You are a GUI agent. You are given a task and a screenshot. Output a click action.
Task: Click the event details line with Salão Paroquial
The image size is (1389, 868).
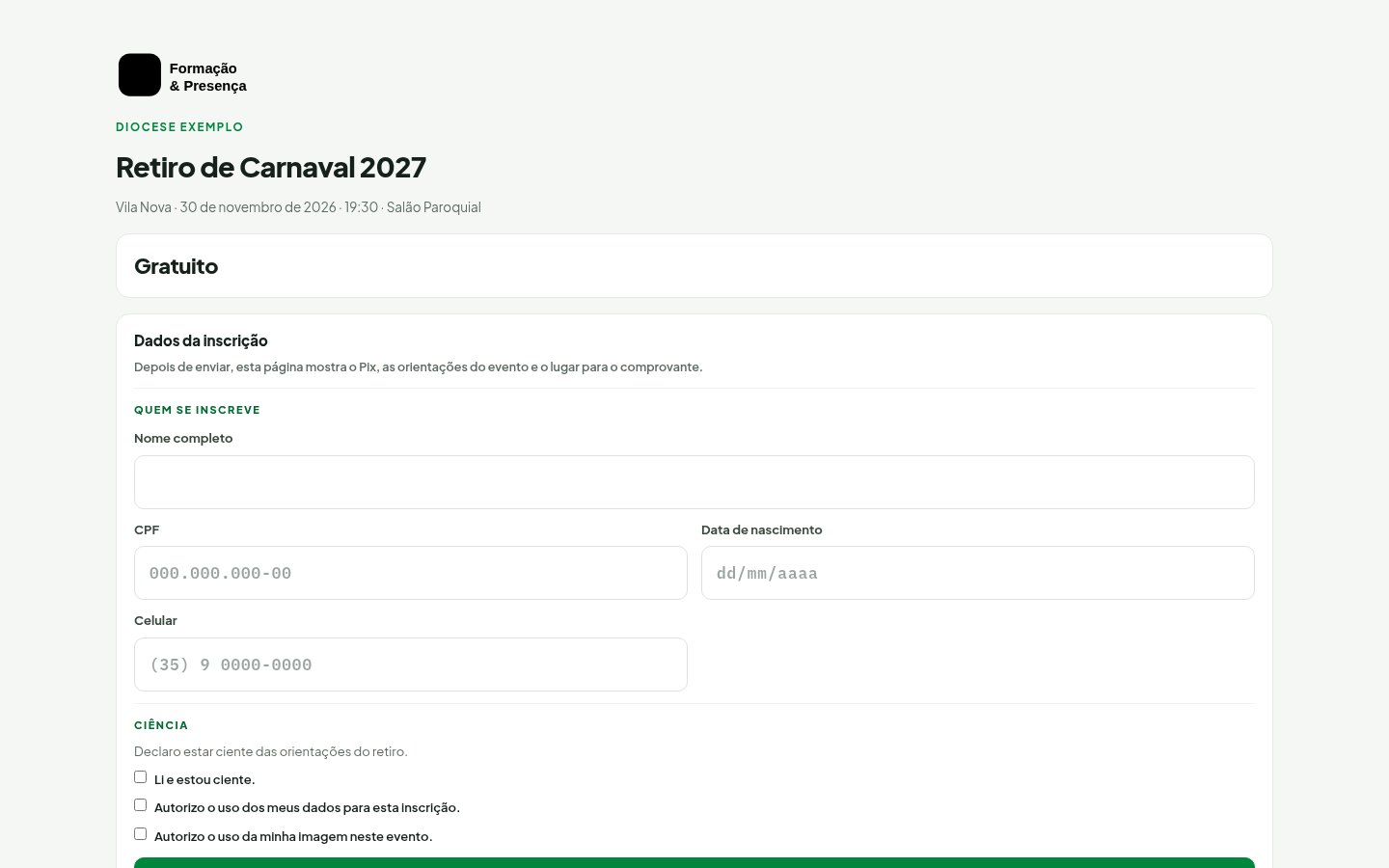298,207
